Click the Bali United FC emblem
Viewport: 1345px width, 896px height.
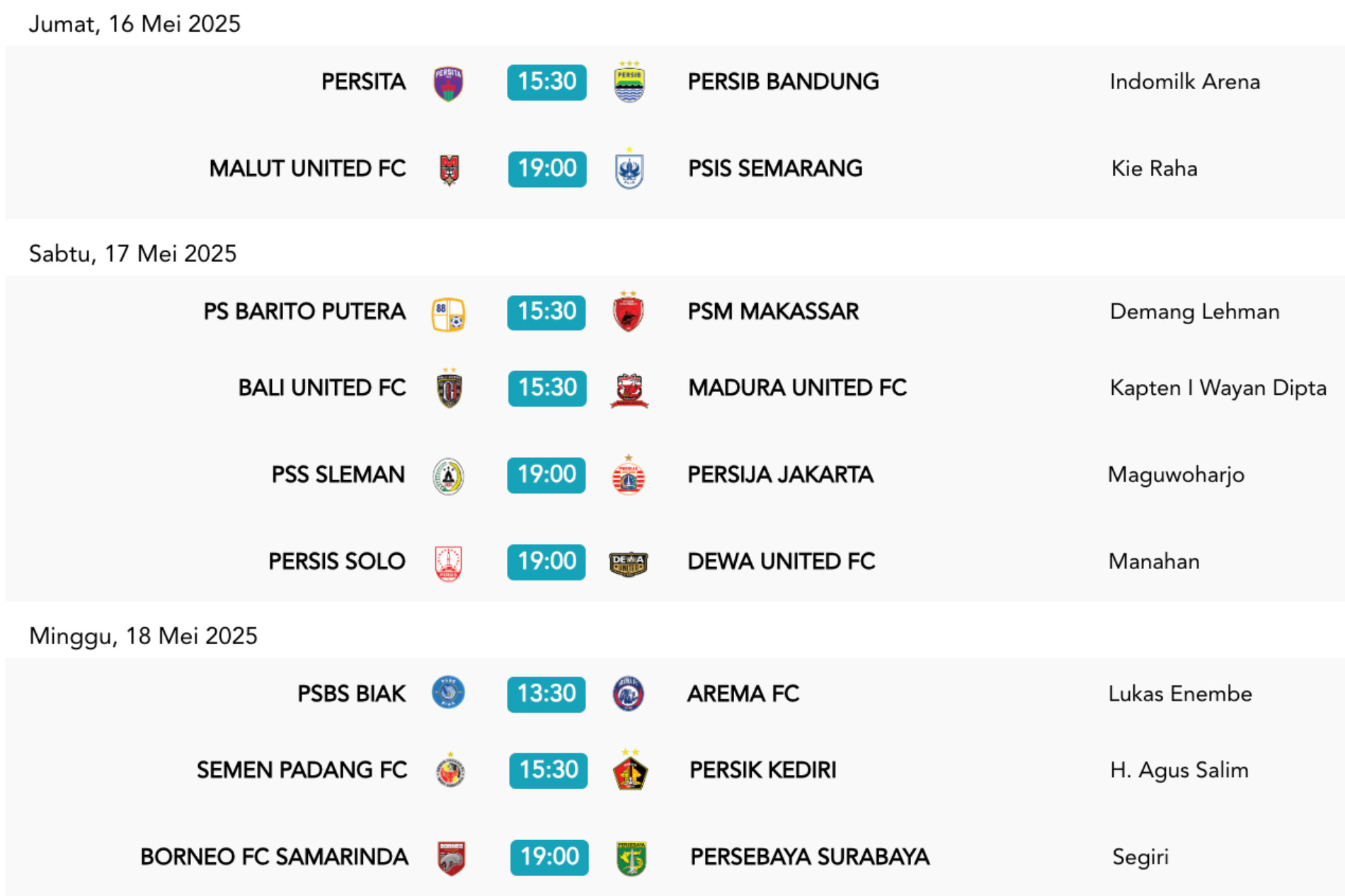(x=450, y=388)
